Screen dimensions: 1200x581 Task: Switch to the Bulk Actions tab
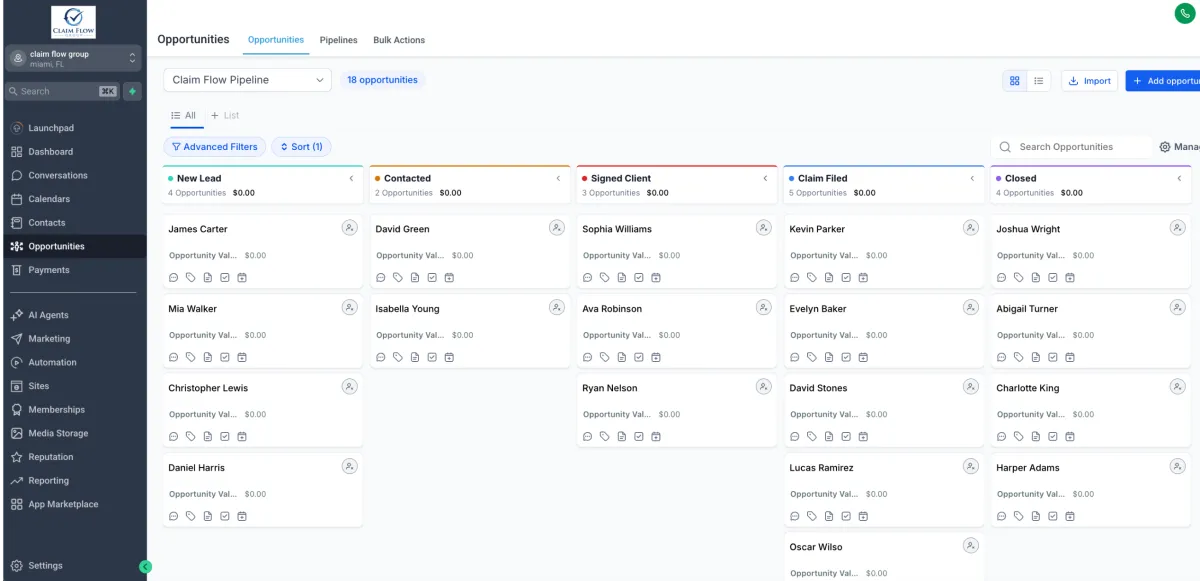[399, 40]
